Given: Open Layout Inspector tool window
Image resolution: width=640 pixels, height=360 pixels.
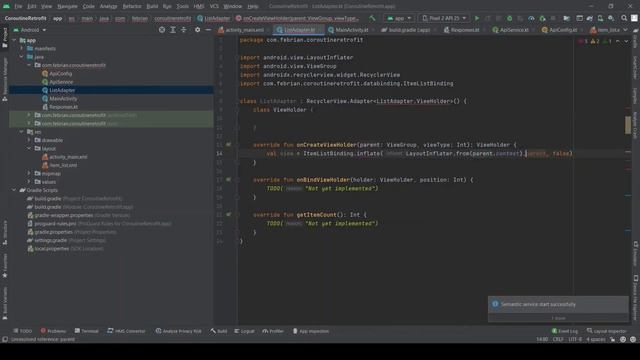Looking at the screenshot, I should [607, 331].
